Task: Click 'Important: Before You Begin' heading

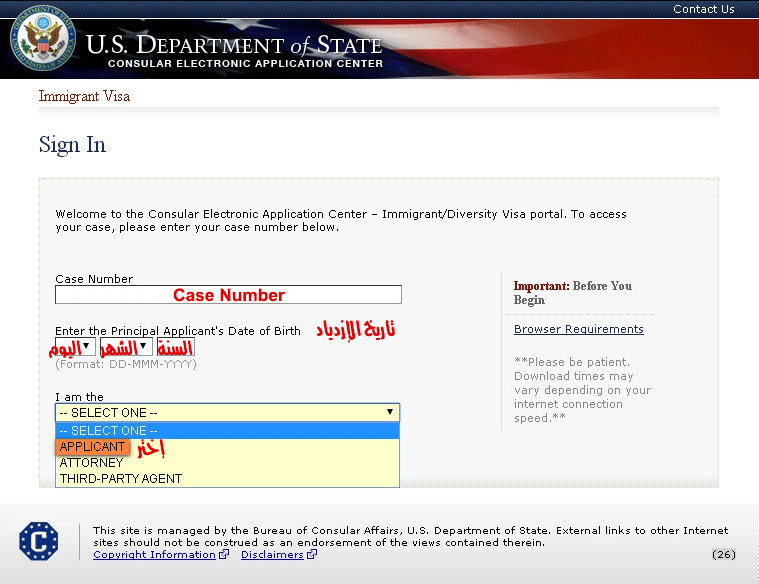Action: (x=573, y=292)
